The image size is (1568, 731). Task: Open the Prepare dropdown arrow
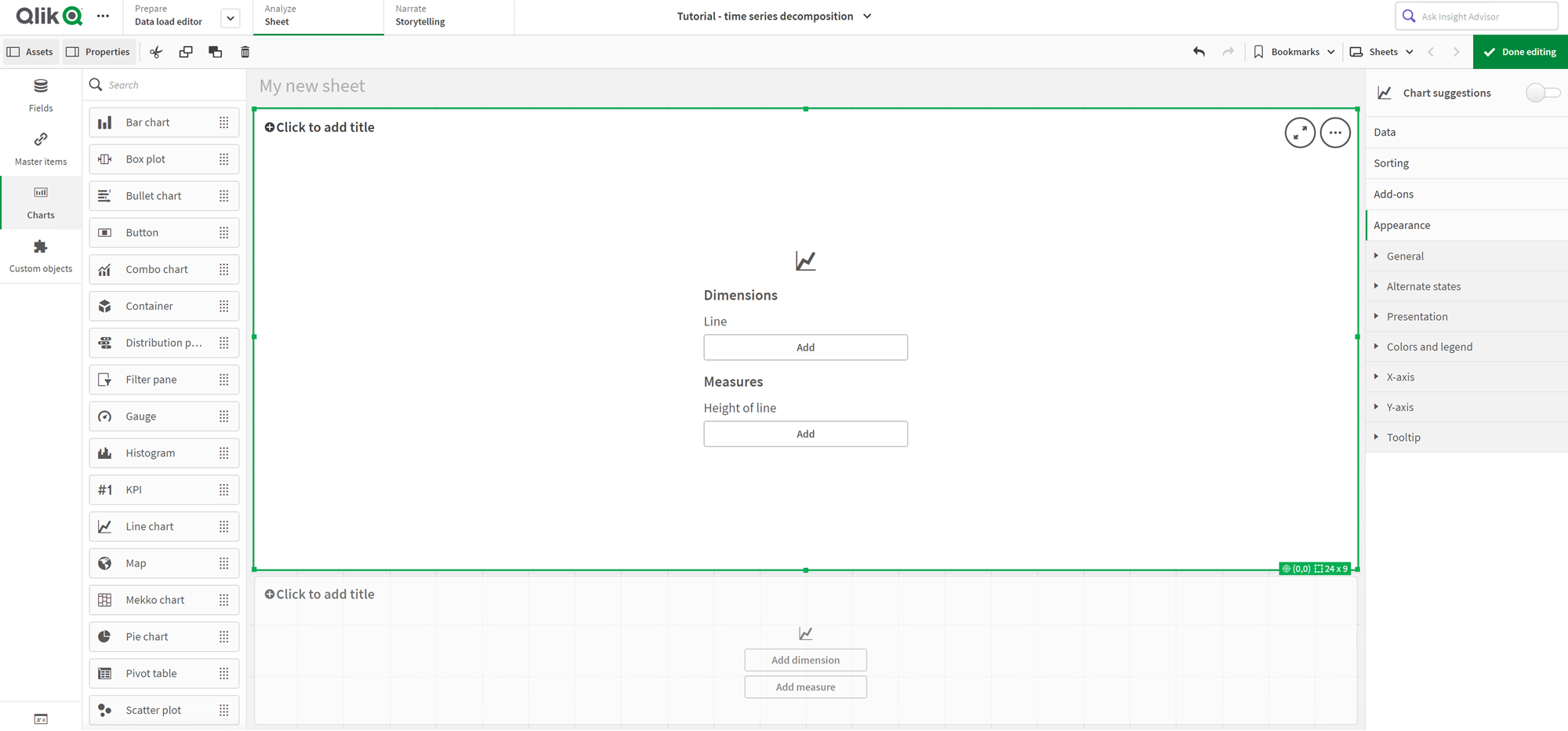[x=230, y=18]
